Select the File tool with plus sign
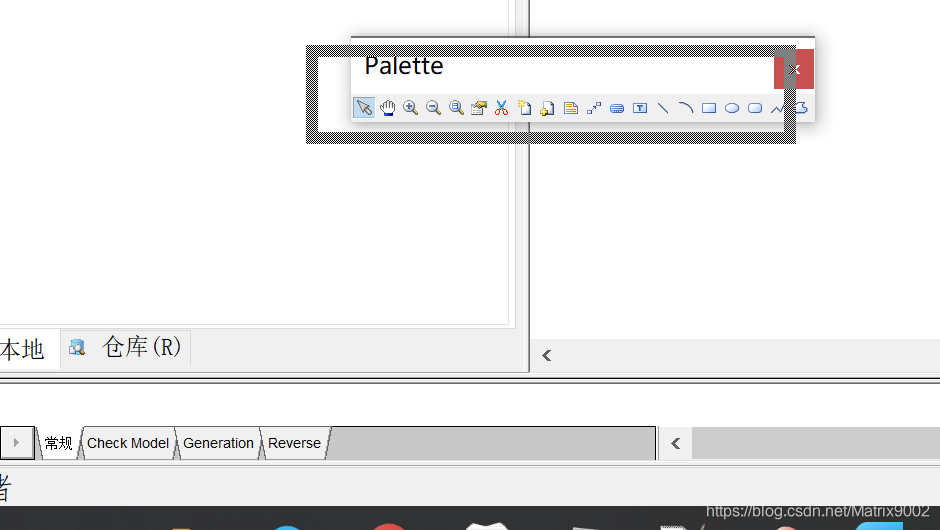 tap(547, 108)
